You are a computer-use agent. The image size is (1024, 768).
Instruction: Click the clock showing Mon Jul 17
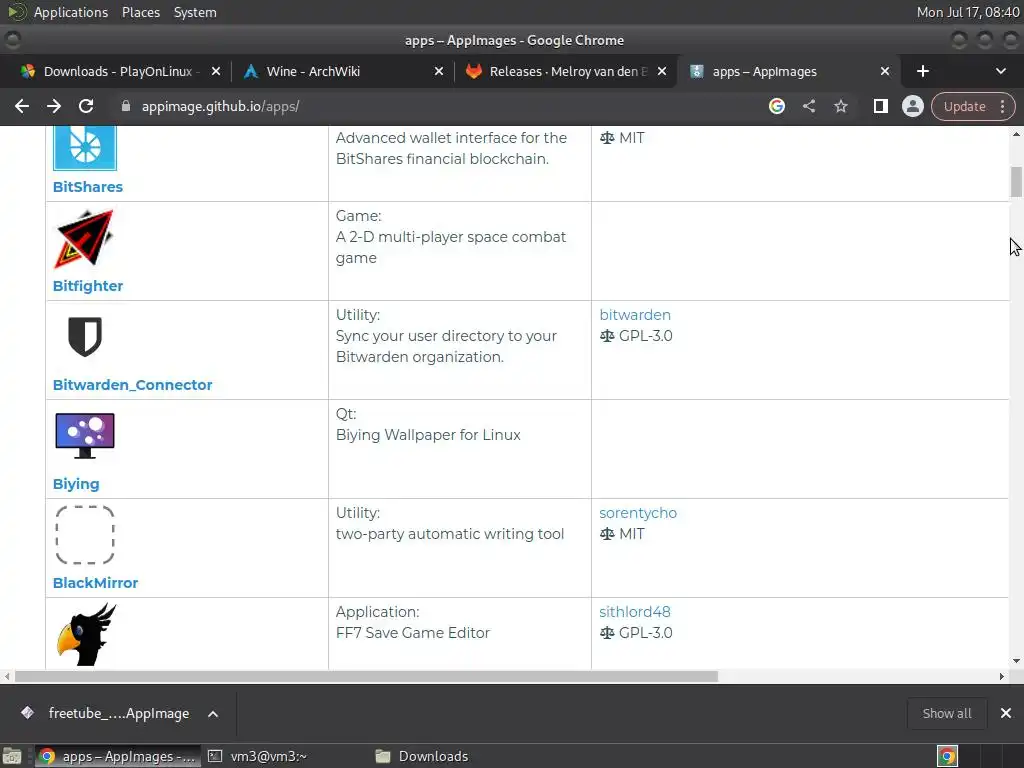click(967, 12)
